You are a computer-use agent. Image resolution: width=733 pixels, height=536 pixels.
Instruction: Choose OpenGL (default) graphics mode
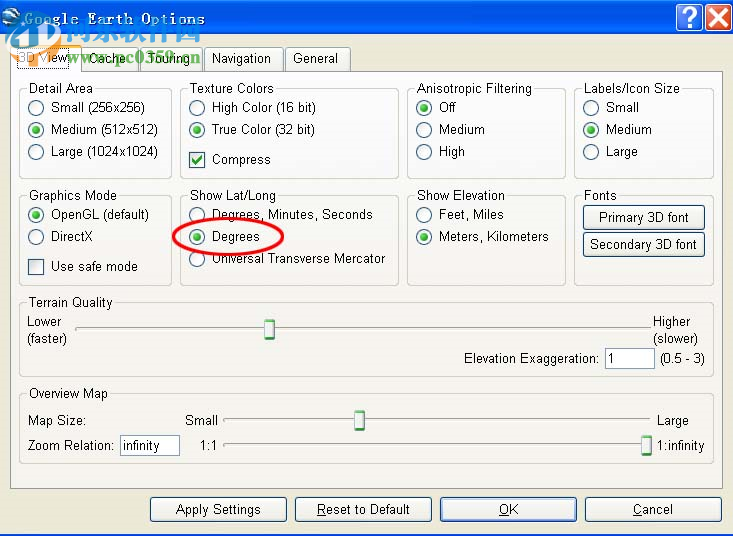pyautogui.click(x=89, y=215)
